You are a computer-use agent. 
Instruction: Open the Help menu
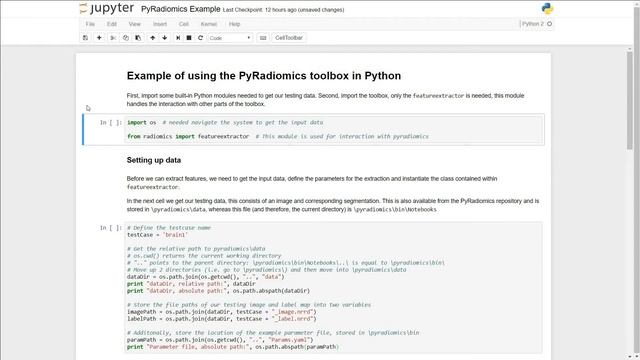coord(234,24)
